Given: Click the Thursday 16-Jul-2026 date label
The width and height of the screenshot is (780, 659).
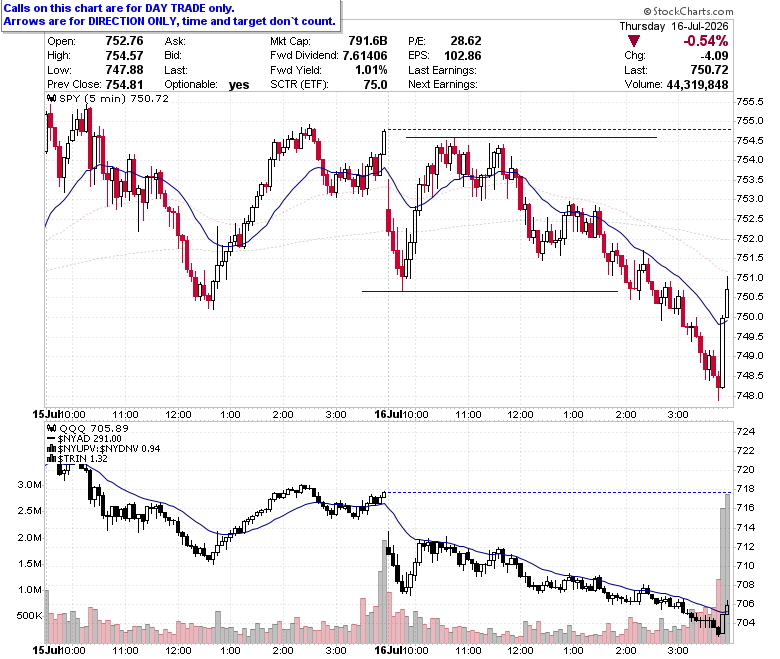Looking at the screenshot, I should 674,26.
